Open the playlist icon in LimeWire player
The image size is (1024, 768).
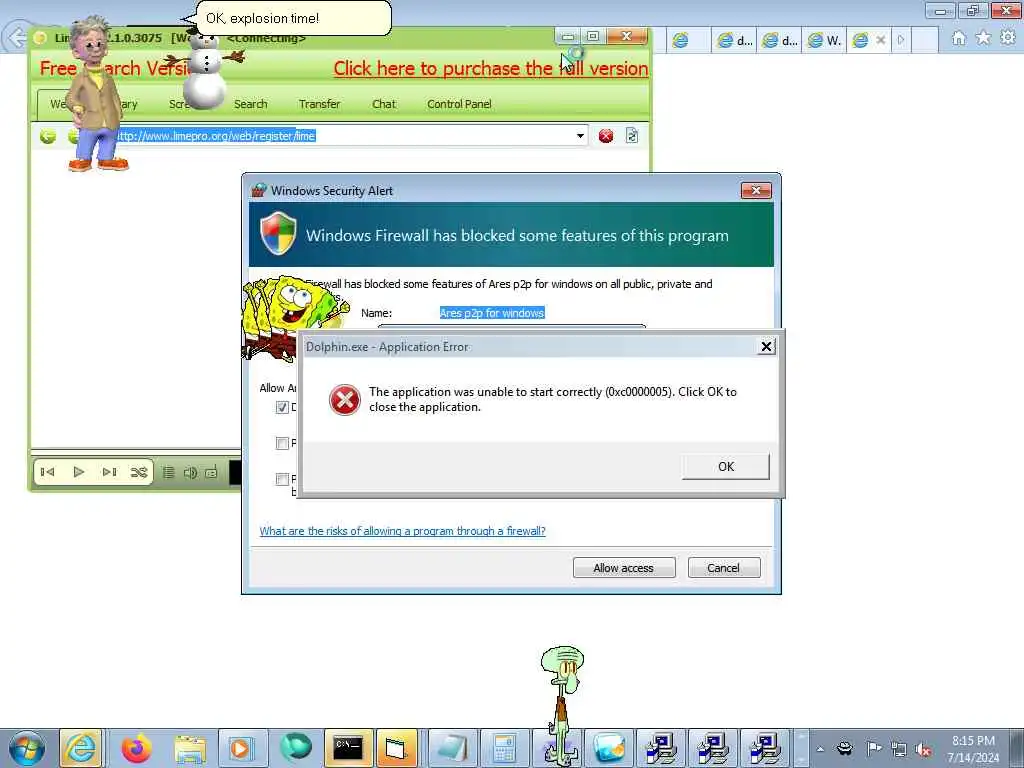(x=168, y=472)
